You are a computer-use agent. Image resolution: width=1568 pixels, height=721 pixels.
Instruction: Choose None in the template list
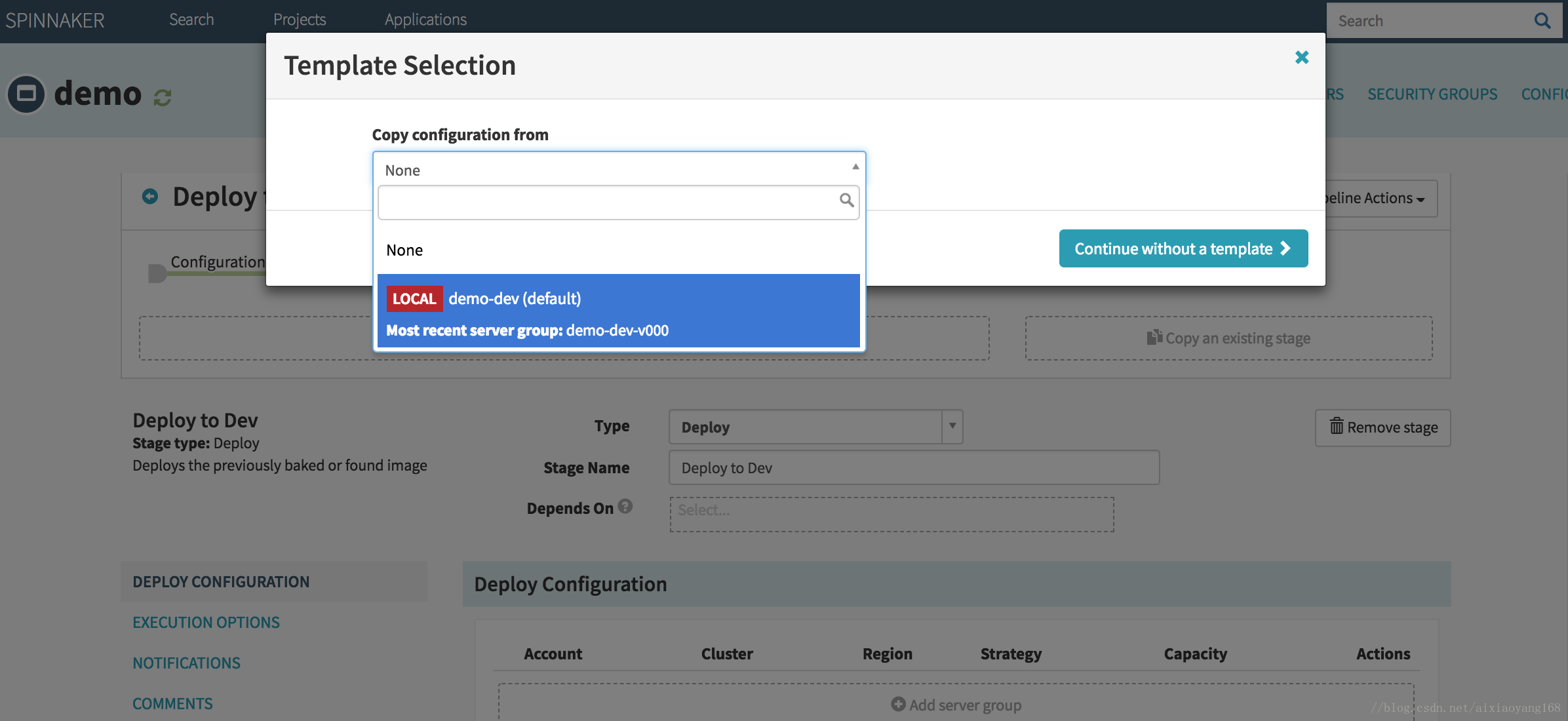[619, 250]
